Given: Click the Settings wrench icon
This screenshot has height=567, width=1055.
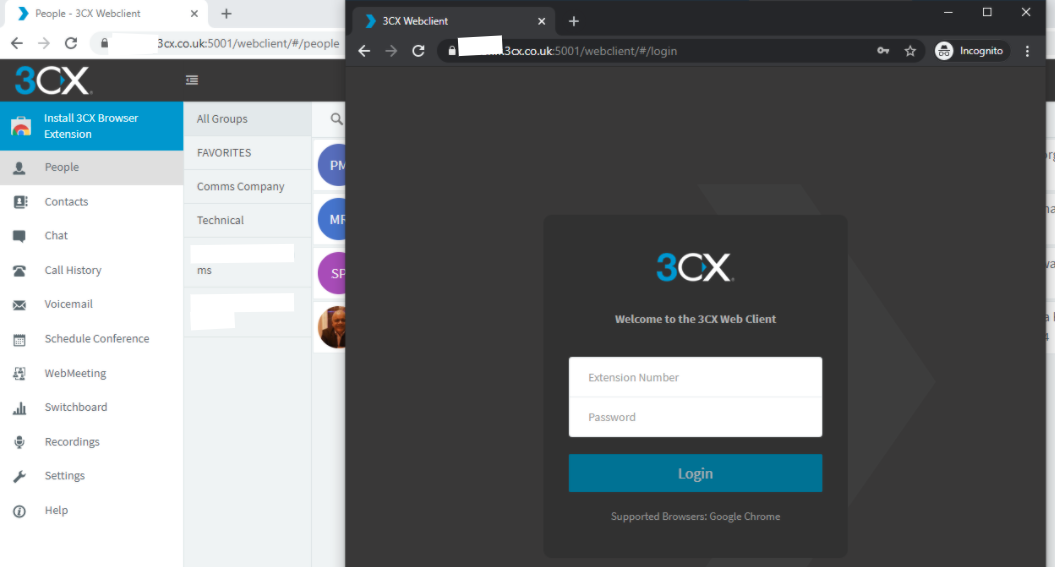Looking at the screenshot, I should (20, 477).
